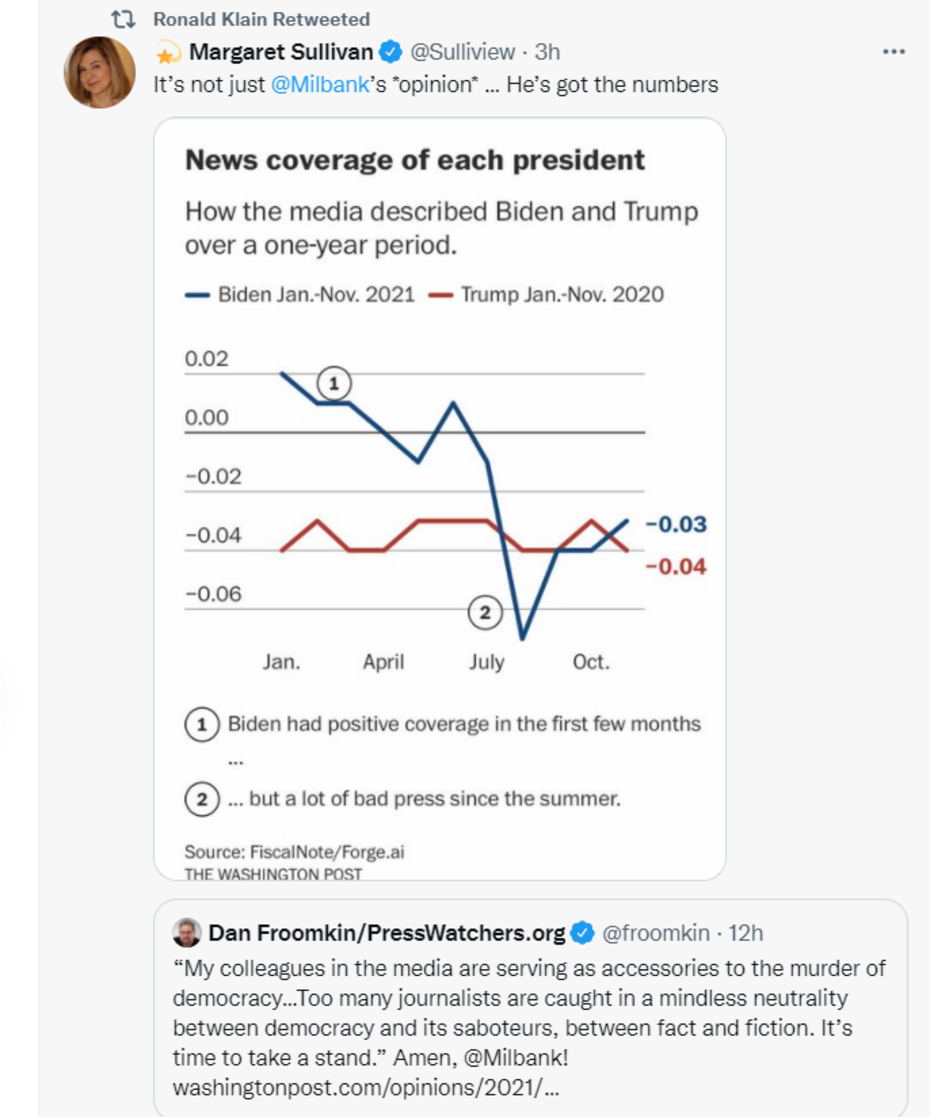This screenshot has height=1117, width=930.
Task: Click the 12h quoted tweet timestamp
Action: [x=746, y=933]
